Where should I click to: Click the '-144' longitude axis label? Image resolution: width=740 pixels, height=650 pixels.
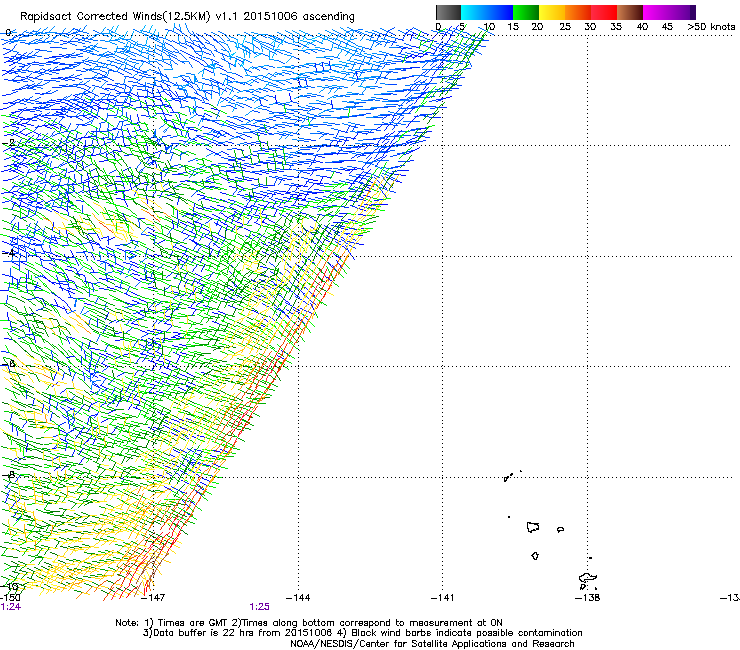(x=298, y=598)
